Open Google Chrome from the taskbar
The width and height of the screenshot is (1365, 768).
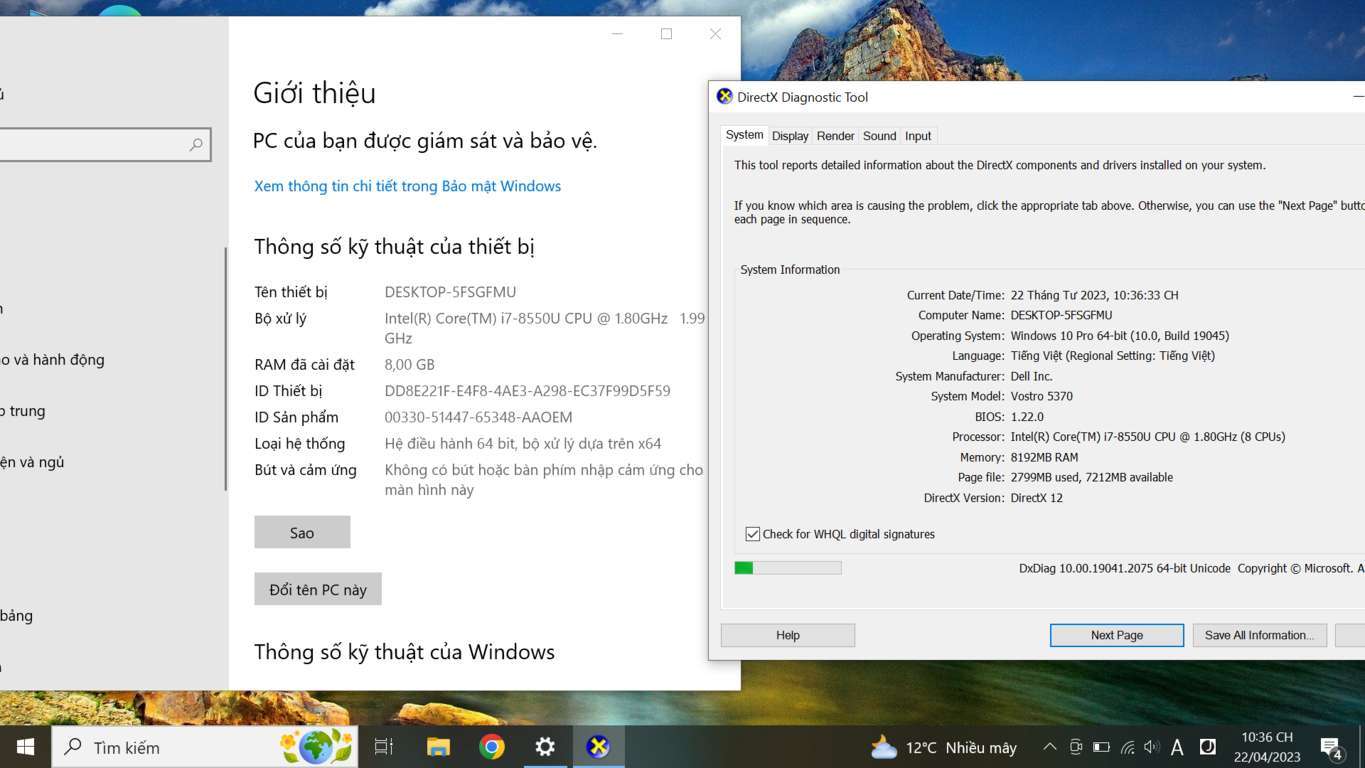point(491,747)
